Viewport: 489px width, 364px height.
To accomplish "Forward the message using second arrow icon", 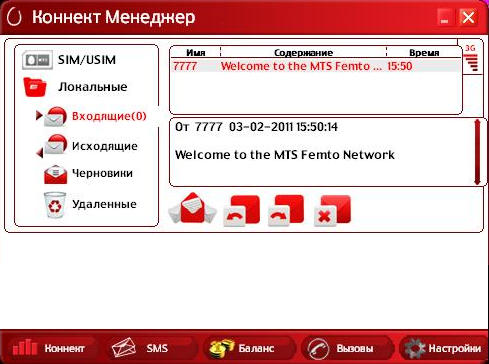I will [x=286, y=210].
